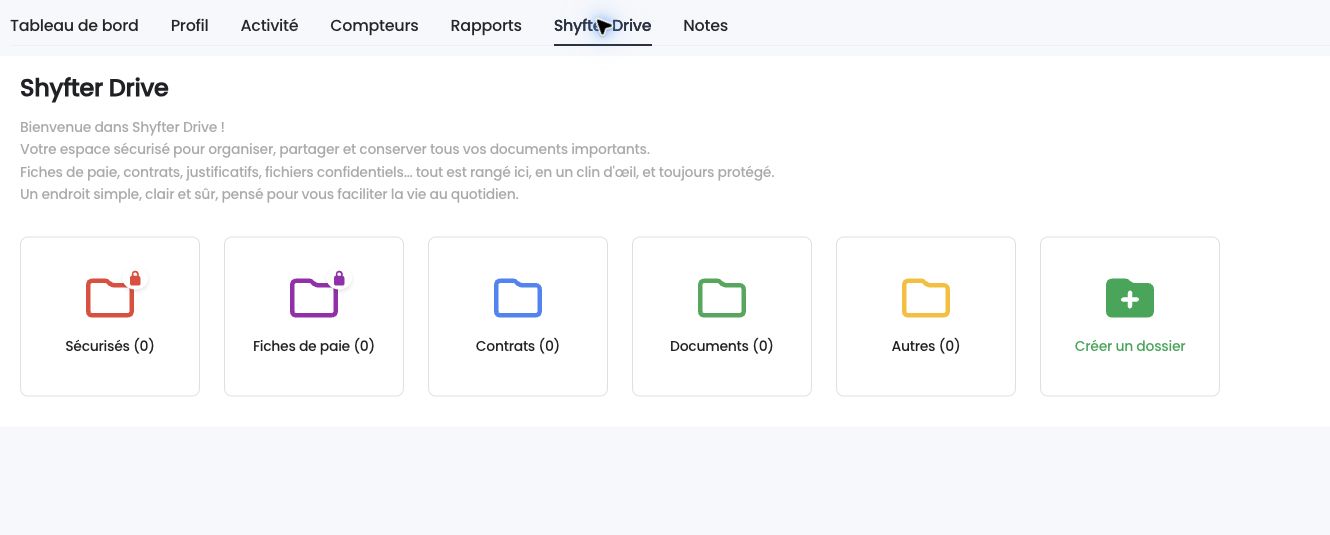Click the Autres (0) folder label
The width and height of the screenshot is (1330, 535).
point(926,346)
